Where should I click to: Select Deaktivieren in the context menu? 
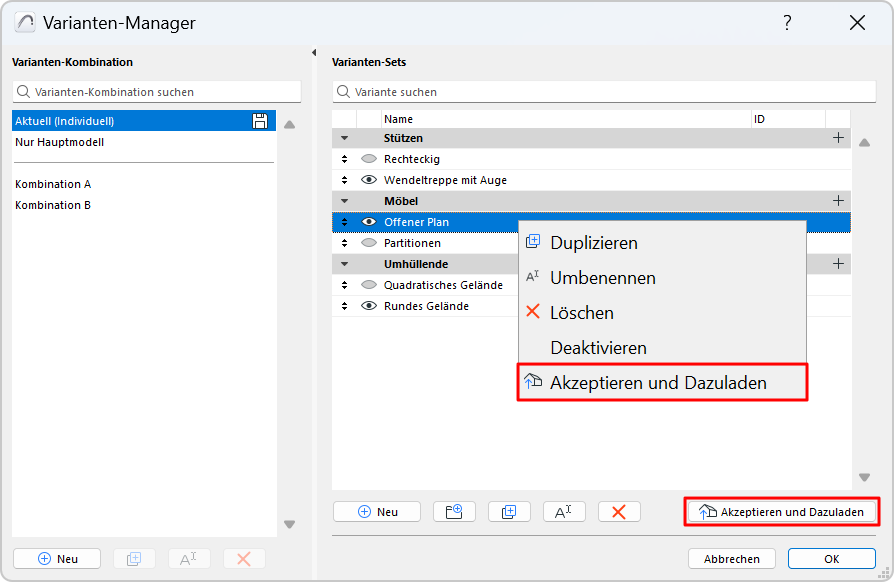click(x=598, y=348)
